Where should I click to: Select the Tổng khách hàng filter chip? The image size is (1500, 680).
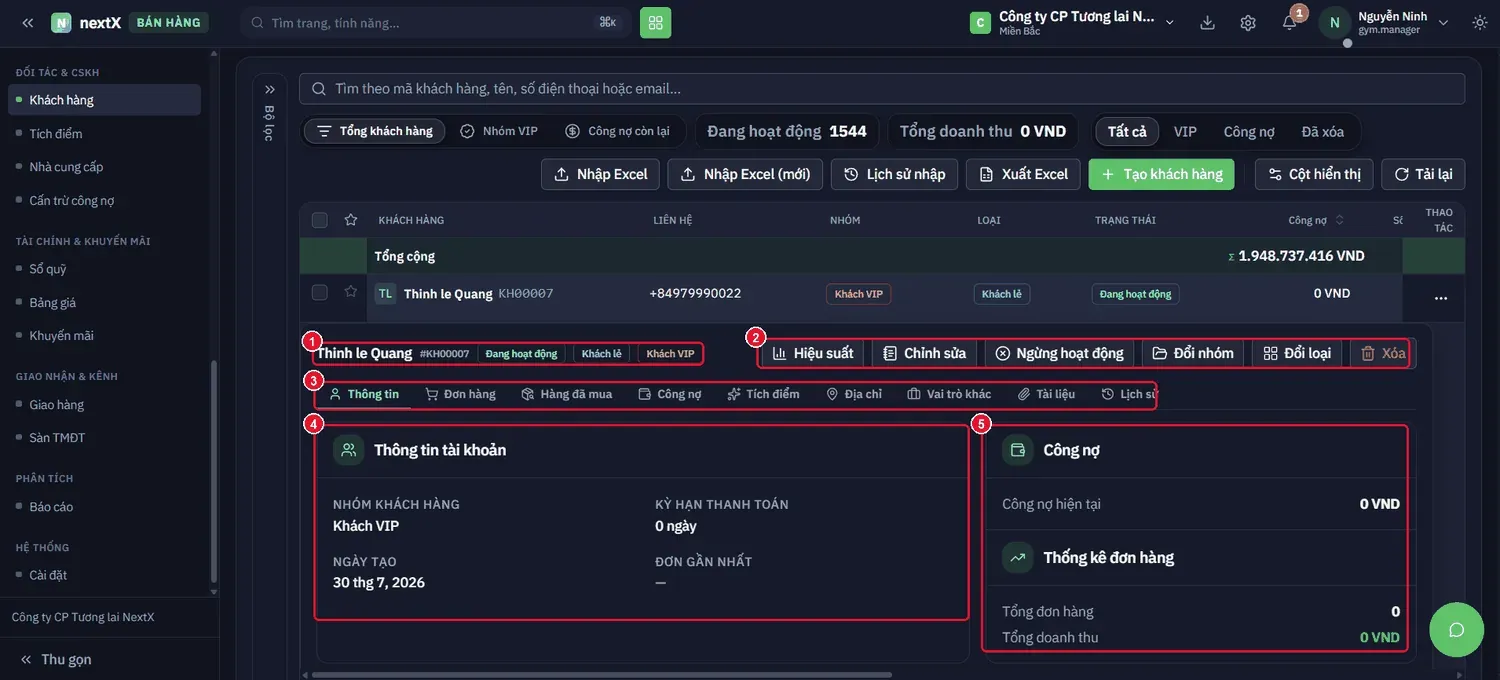click(375, 131)
